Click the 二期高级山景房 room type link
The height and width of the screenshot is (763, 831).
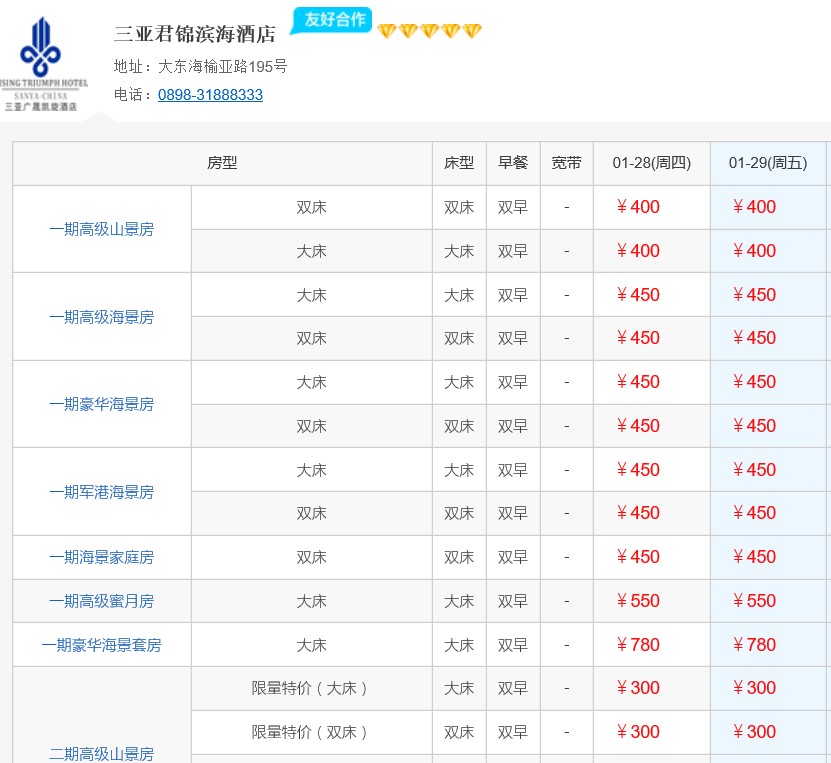click(101, 753)
